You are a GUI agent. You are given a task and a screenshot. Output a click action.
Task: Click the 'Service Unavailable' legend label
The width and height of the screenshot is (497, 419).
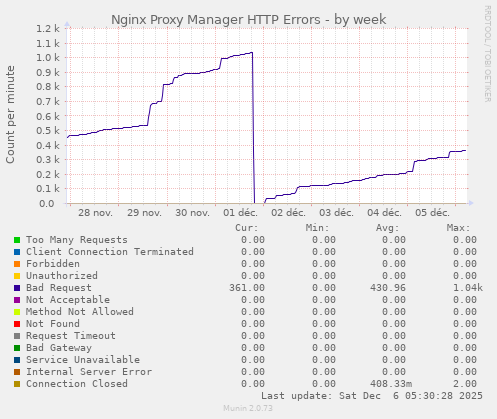coord(83,360)
